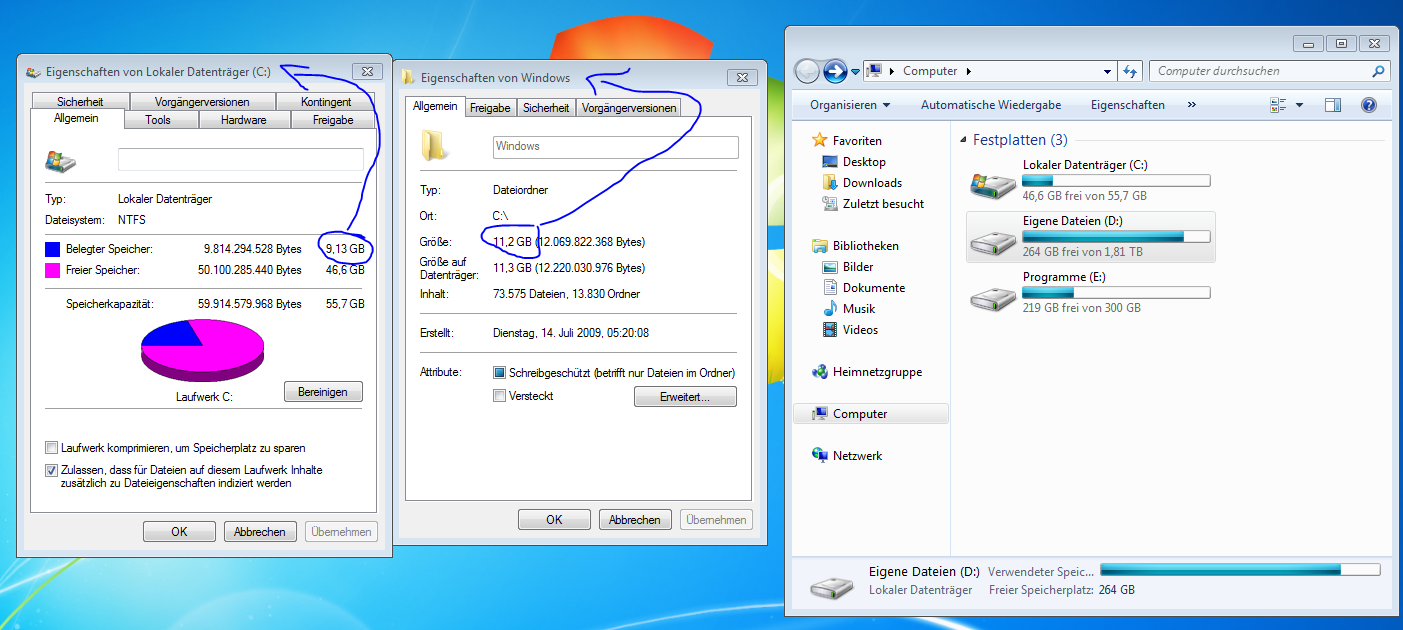Click the Favoriten star icon in Explorer

(x=820, y=140)
